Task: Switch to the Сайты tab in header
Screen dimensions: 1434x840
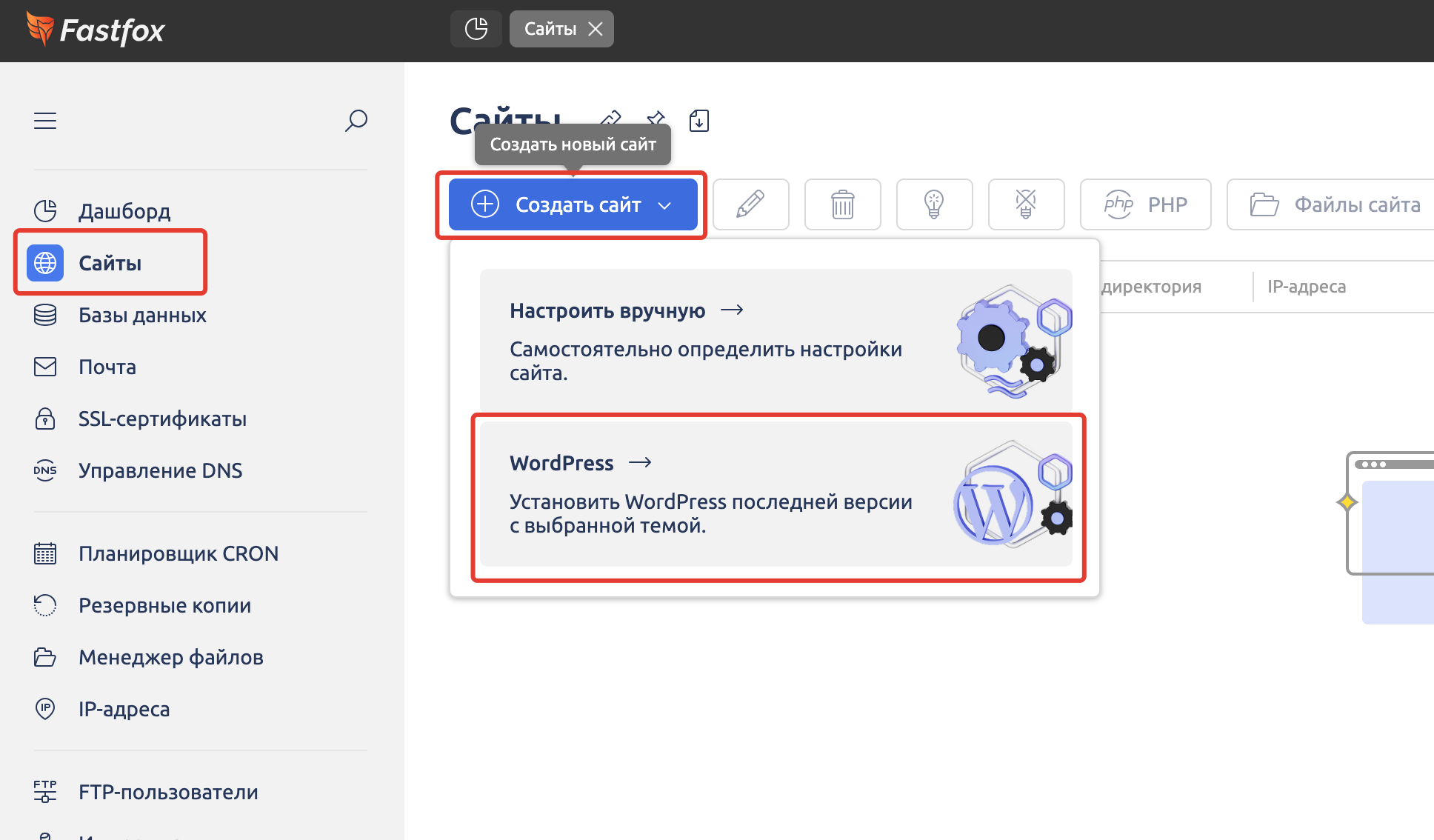Action: point(550,29)
